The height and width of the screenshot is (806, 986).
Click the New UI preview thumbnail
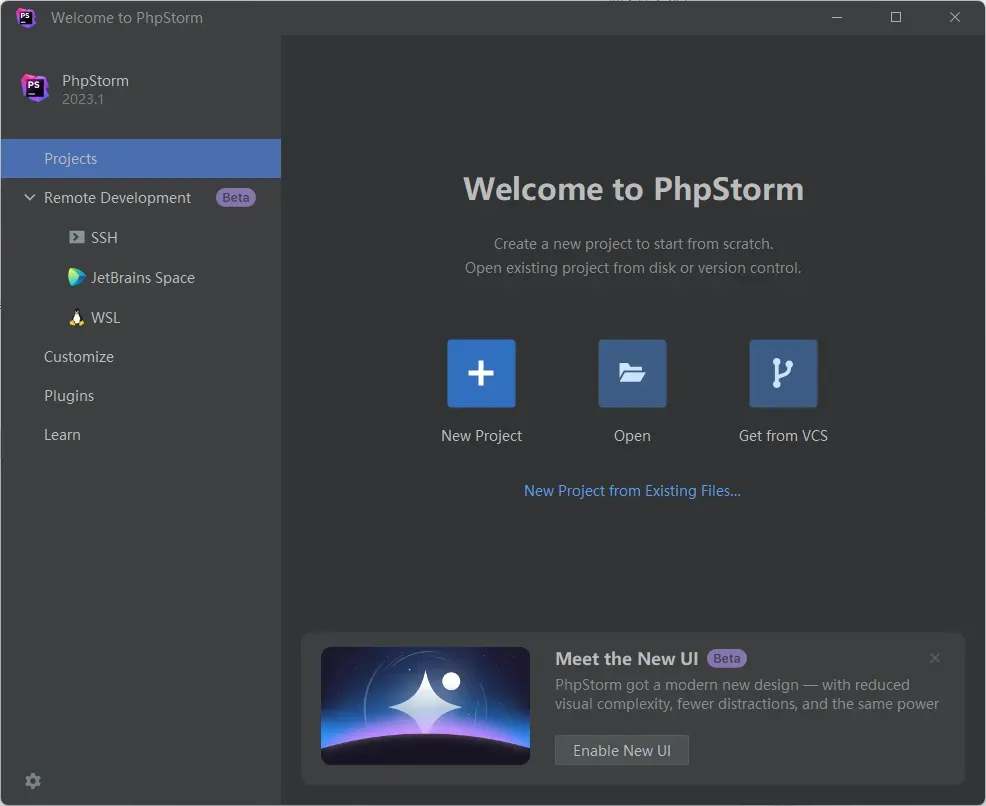coord(425,705)
